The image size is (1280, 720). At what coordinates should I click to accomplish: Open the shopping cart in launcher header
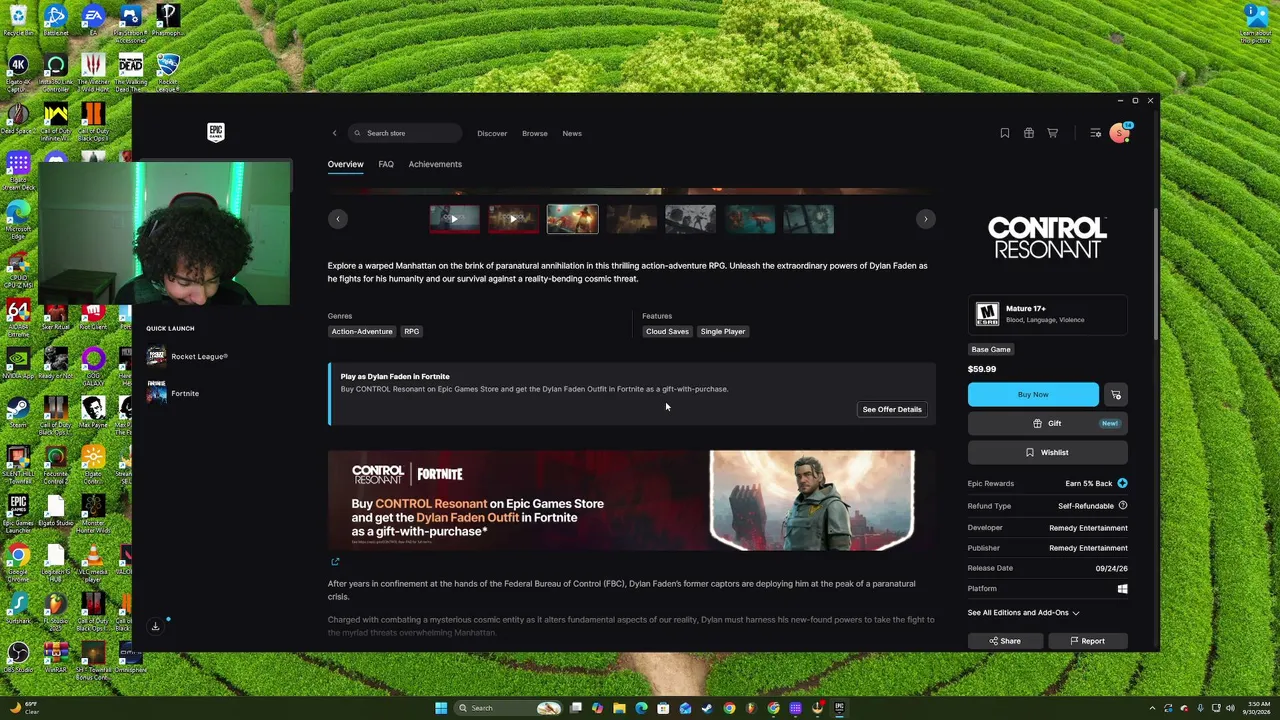(x=1053, y=133)
